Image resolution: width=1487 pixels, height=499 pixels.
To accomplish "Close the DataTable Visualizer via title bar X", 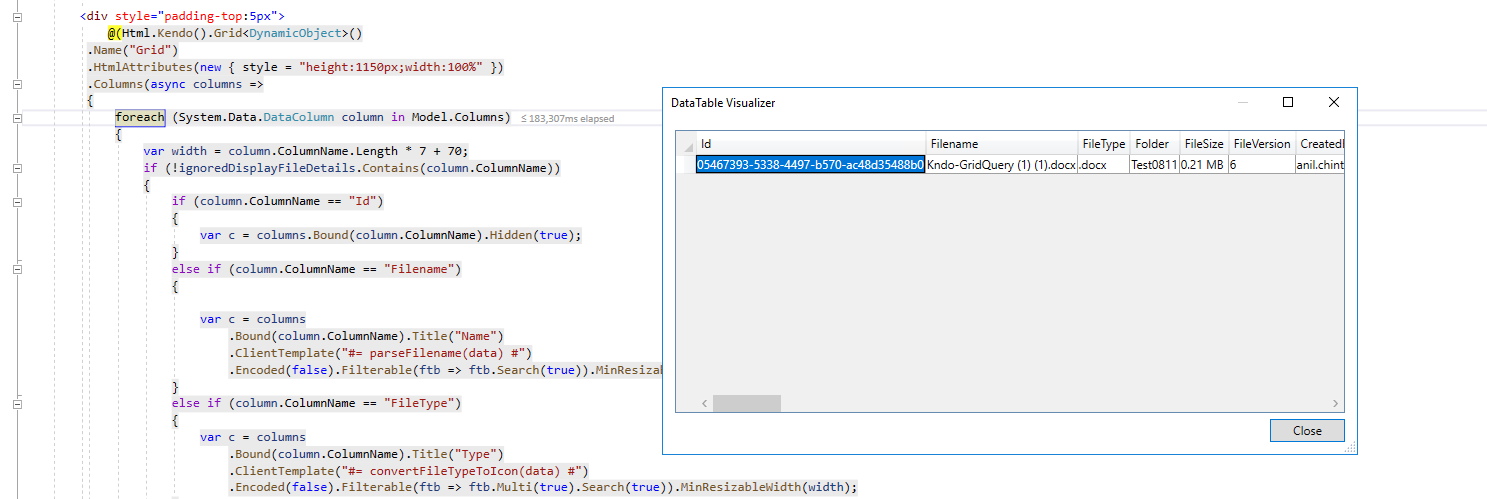I will (x=1334, y=102).
